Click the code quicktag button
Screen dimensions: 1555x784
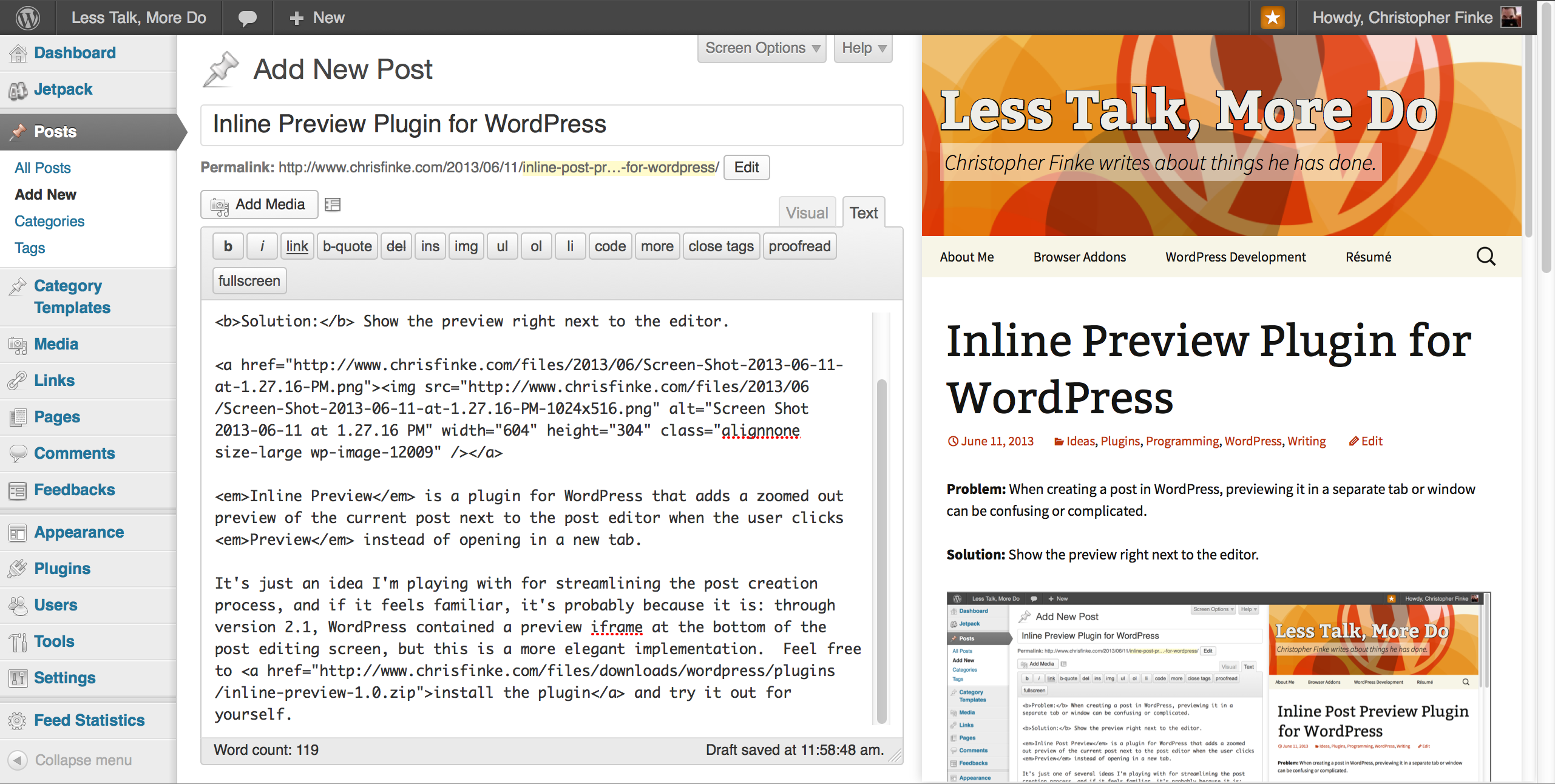click(x=611, y=246)
